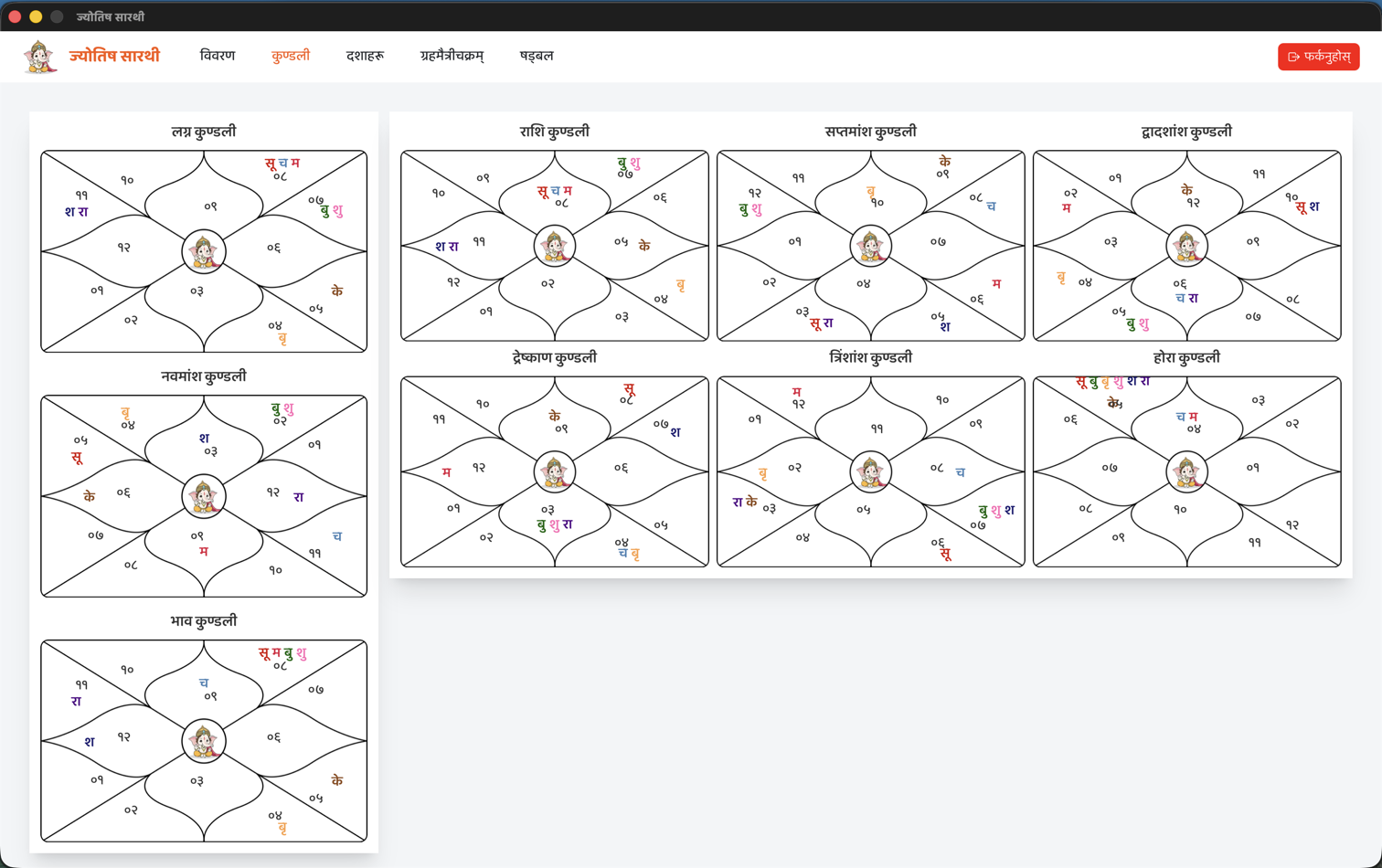Click रा के in त्रिंशांश कुण्डली
The image size is (1382, 868).
tap(745, 502)
